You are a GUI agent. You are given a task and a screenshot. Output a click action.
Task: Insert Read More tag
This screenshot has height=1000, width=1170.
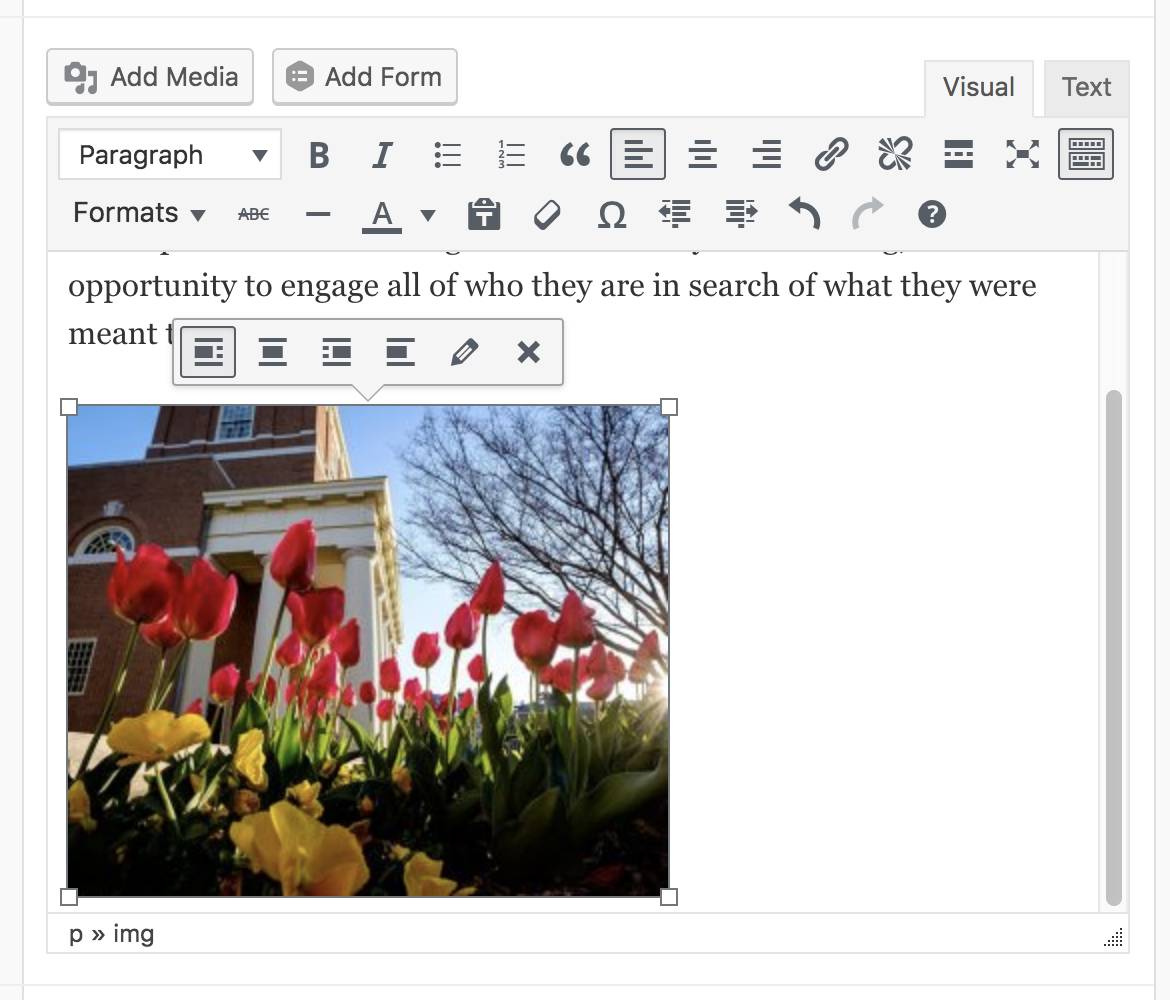(958, 154)
